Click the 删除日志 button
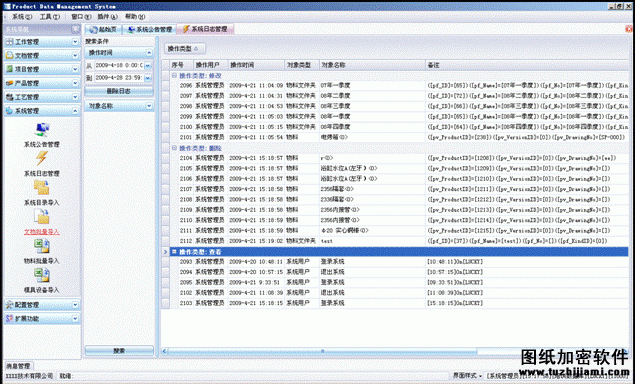This screenshot has width=635, height=384. coord(119,91)
